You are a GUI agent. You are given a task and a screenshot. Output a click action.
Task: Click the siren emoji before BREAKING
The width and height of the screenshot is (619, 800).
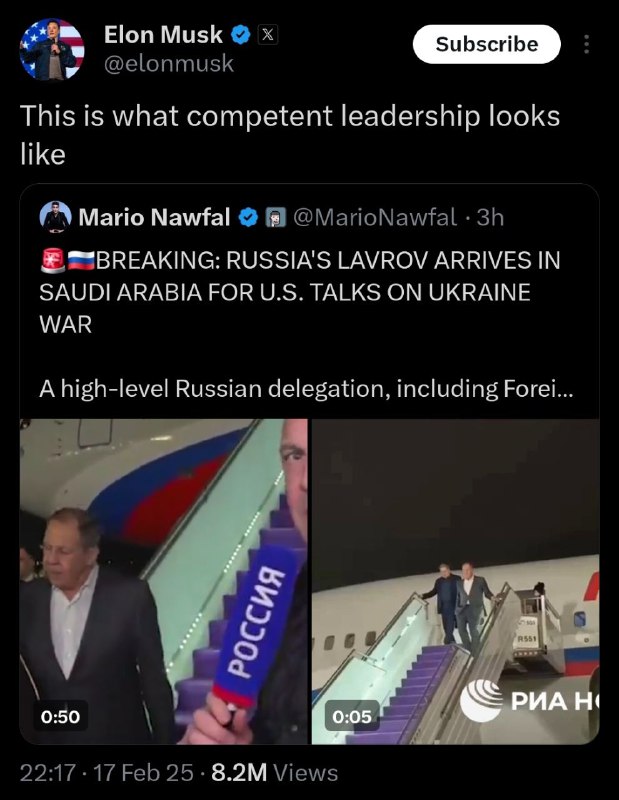[51, 260]
